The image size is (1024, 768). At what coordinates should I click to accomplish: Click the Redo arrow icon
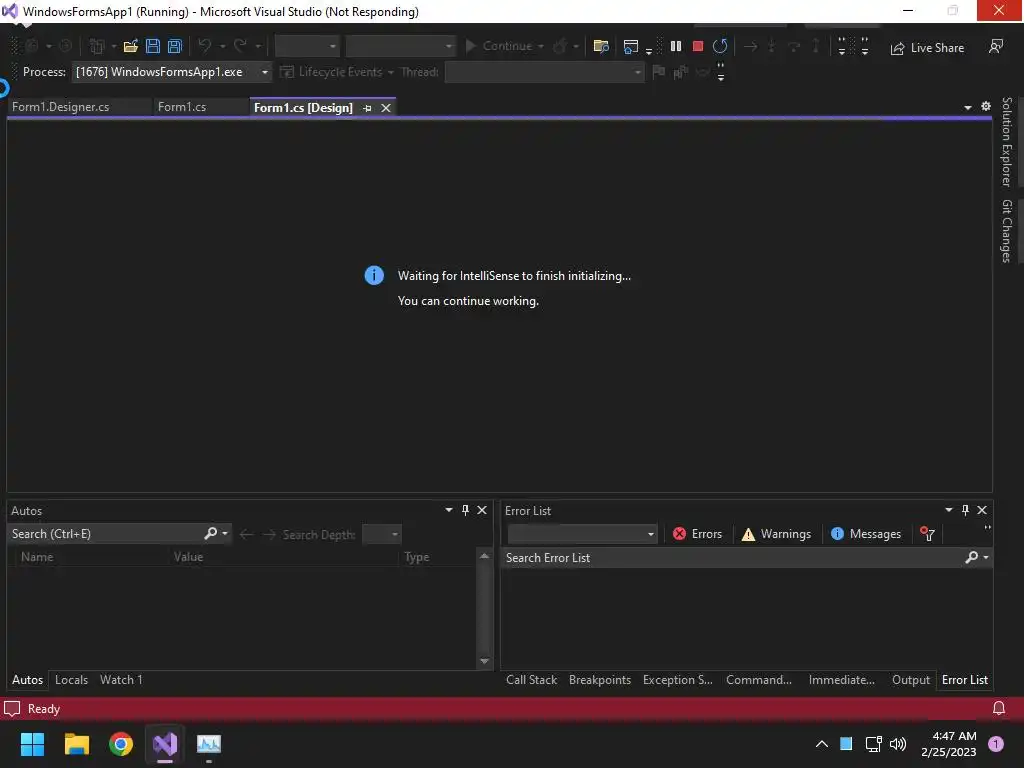240,46
